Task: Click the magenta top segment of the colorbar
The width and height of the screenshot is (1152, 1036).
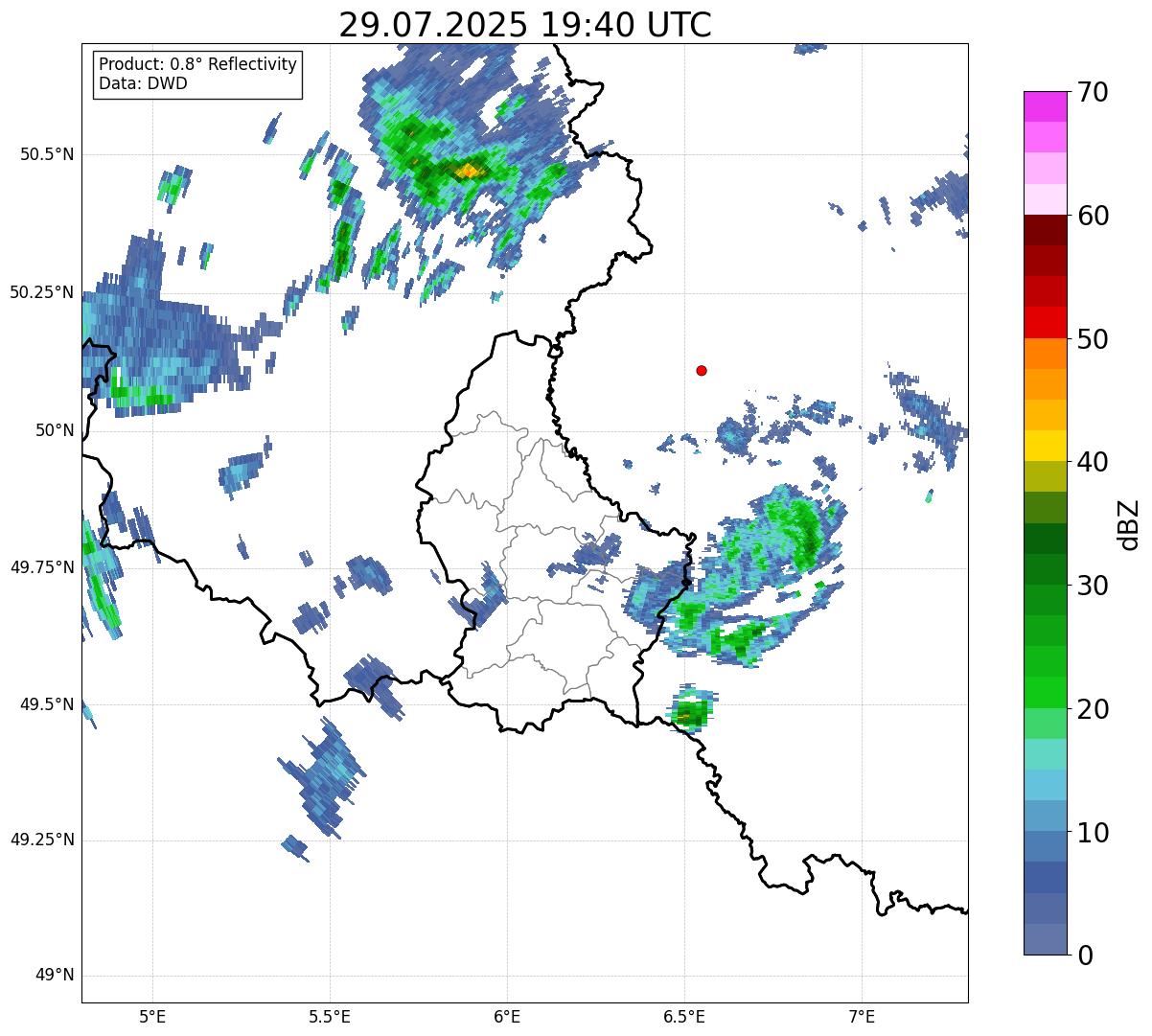Action: [1045, 106]
